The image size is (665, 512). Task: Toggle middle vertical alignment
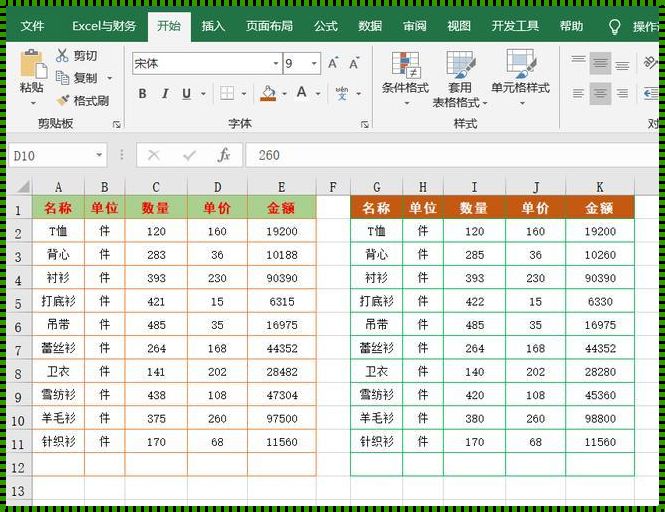pos(600,63)
